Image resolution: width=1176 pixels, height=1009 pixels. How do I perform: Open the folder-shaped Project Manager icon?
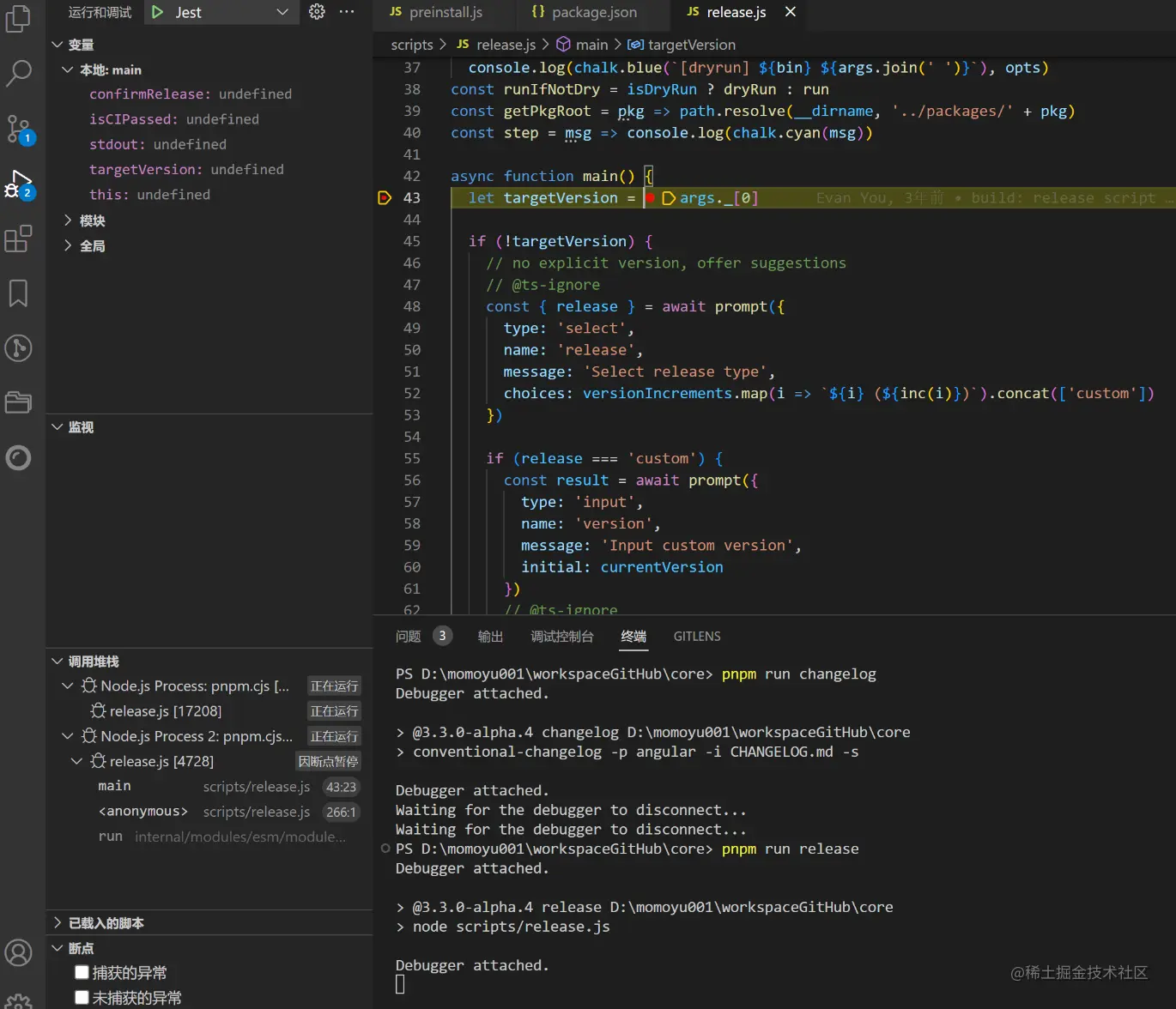18,402
